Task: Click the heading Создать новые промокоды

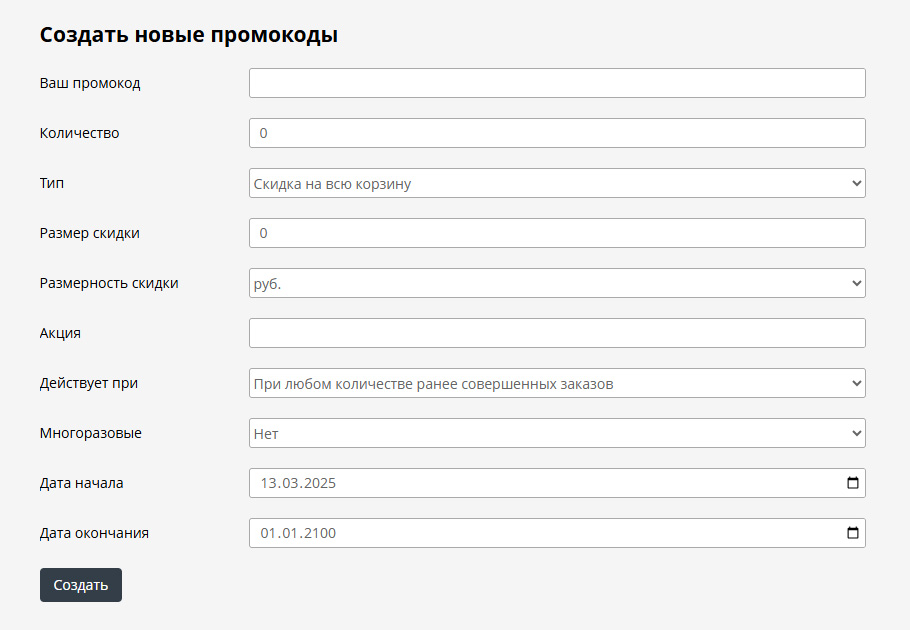Action: [188, 33]
